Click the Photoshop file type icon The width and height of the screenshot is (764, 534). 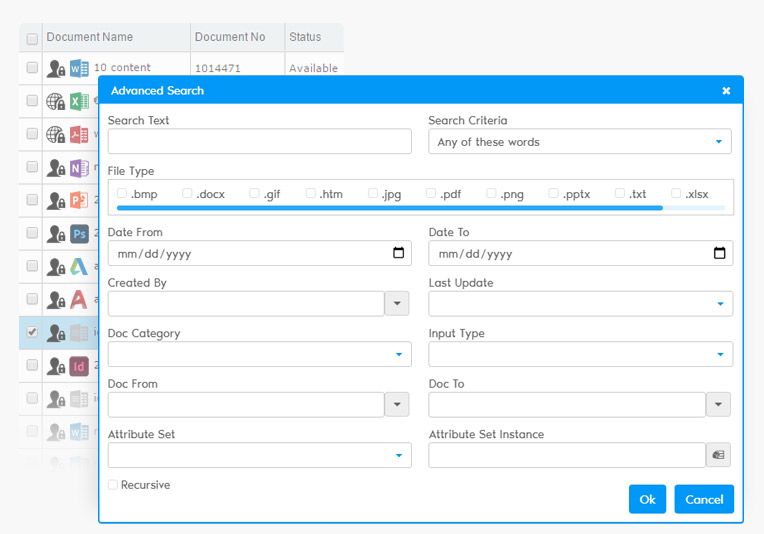[x=80, y=233]
